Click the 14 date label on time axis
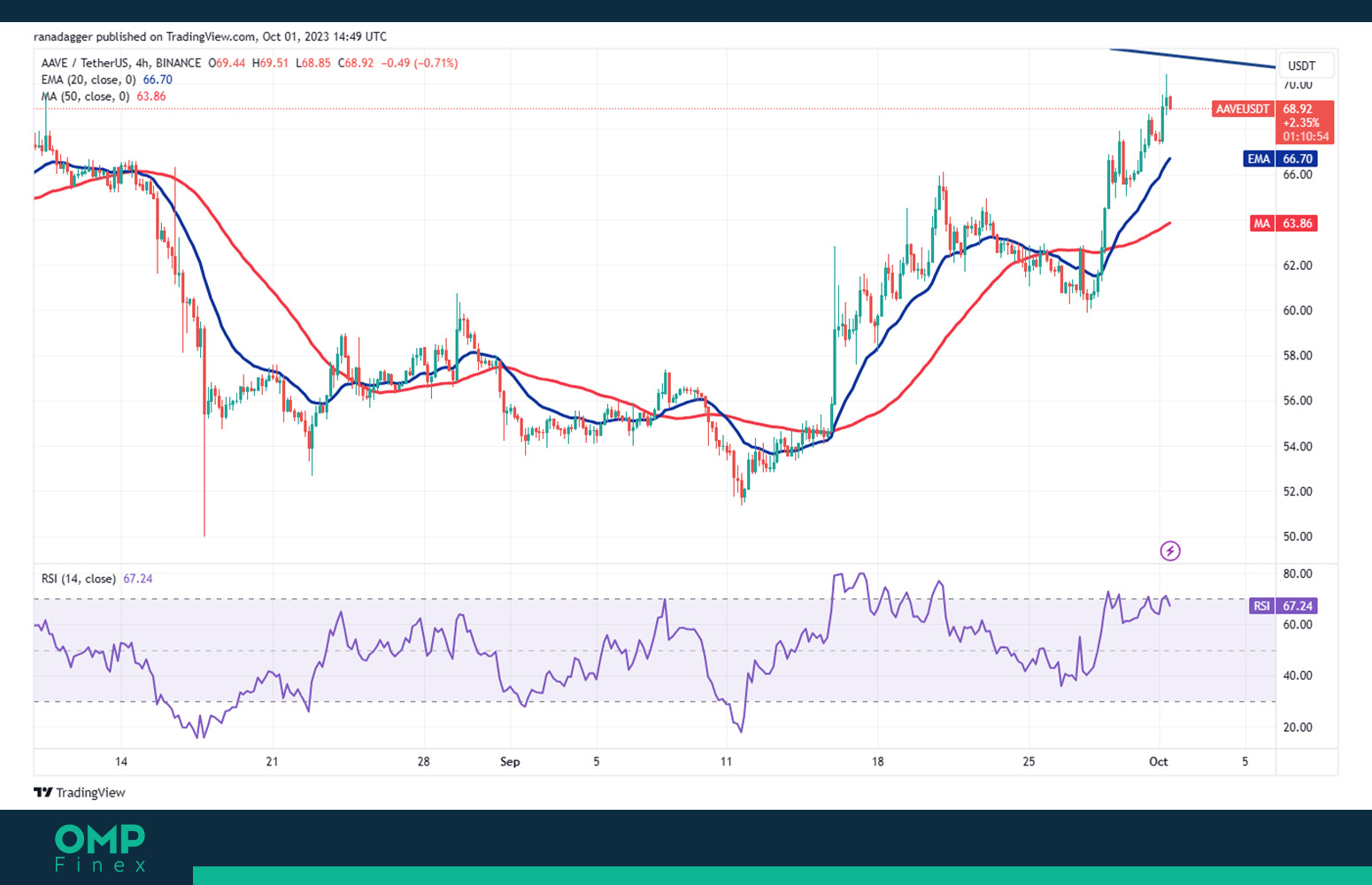This screenshot has height=885, width=1372. (x=121, y=761)
